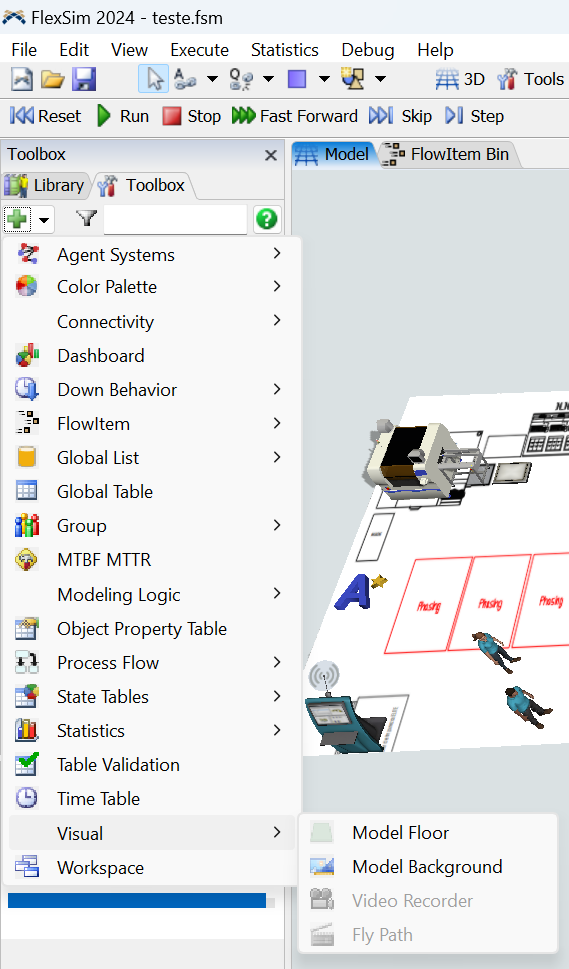The width and height of the screenshot is (569, 969).
Task: Click the open folder icon
Action: click(53, 79)
